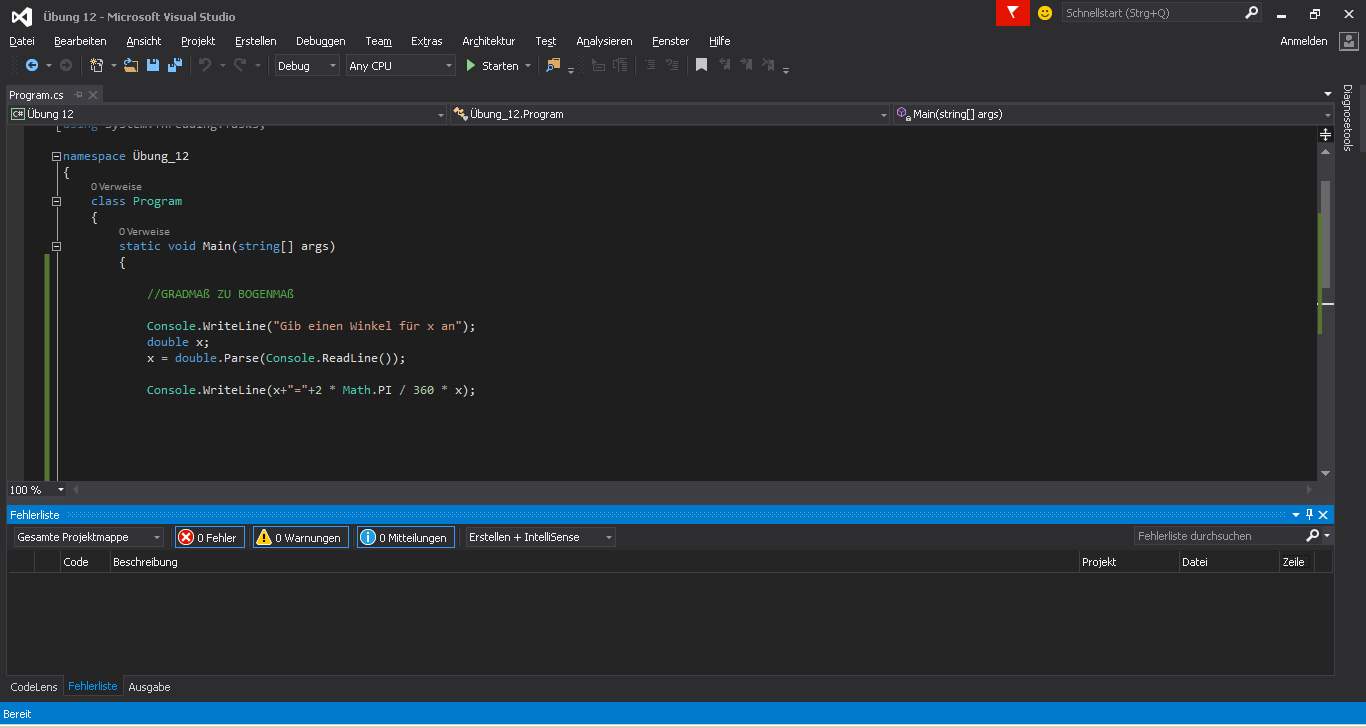Image resolution: width=1366 pixels, height=728 pixels.
Task: Collapse the Main method code block
Action: pyautogui.click(x=57, y=246)
